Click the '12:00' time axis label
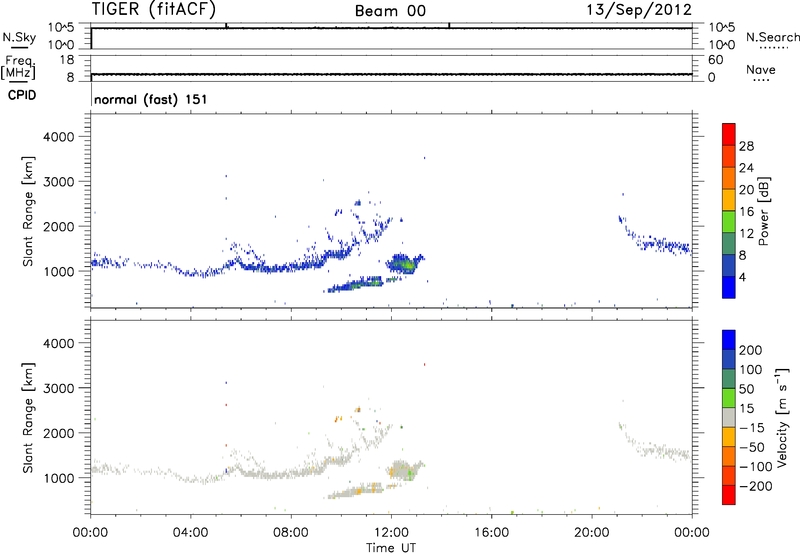 click(x=391, y=533)
